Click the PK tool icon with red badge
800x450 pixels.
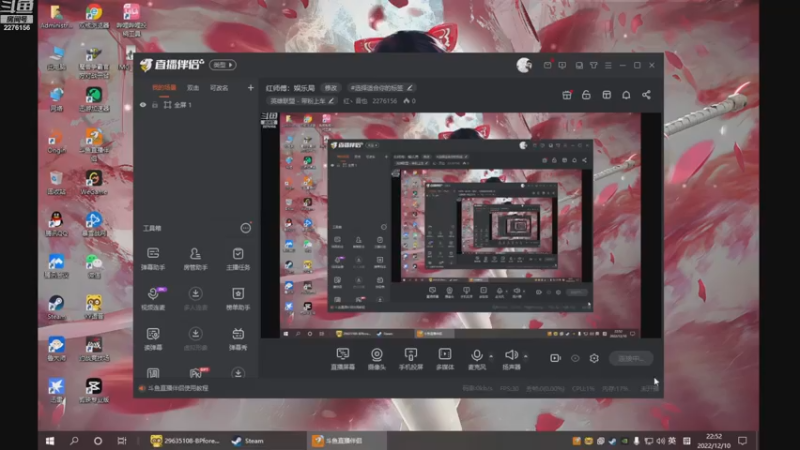[x=196, y=373]
